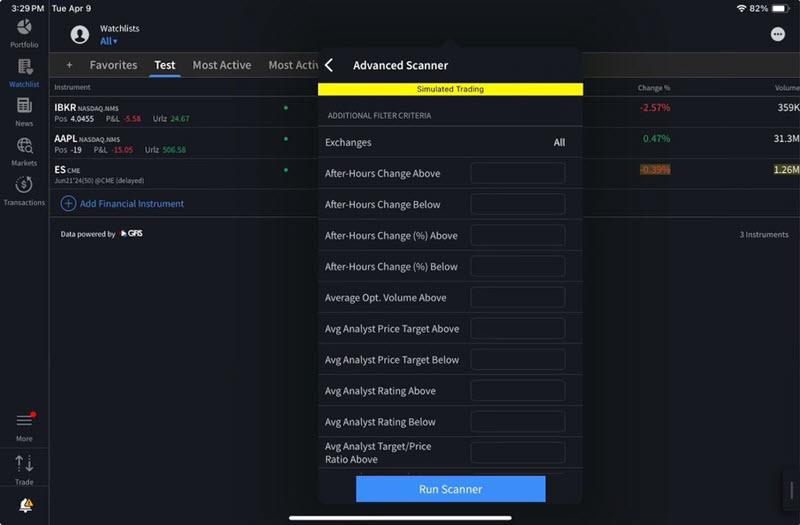Open Transactions from the sidebar
Image resolution: width=800 pixels, height=525 pixels.
pyautogui.click(x=24, y=190)
